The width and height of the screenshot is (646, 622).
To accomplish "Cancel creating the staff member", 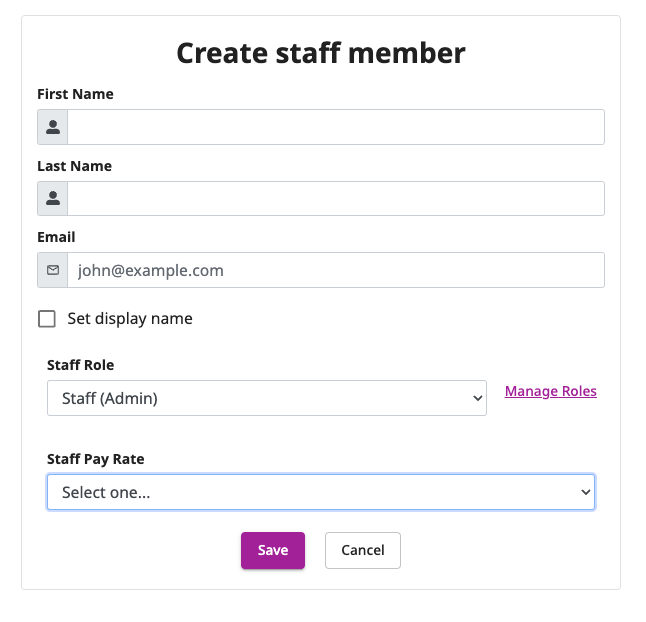I will [x=363, y=550].
